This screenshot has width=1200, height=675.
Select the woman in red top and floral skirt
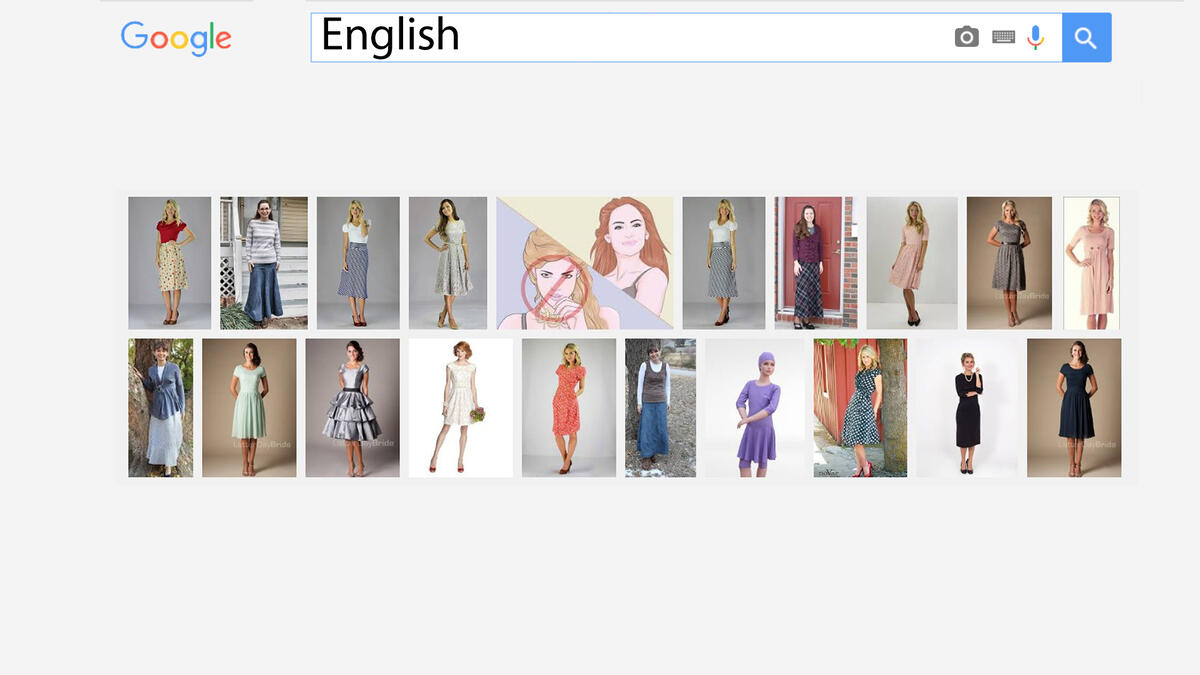pos(168,262)
